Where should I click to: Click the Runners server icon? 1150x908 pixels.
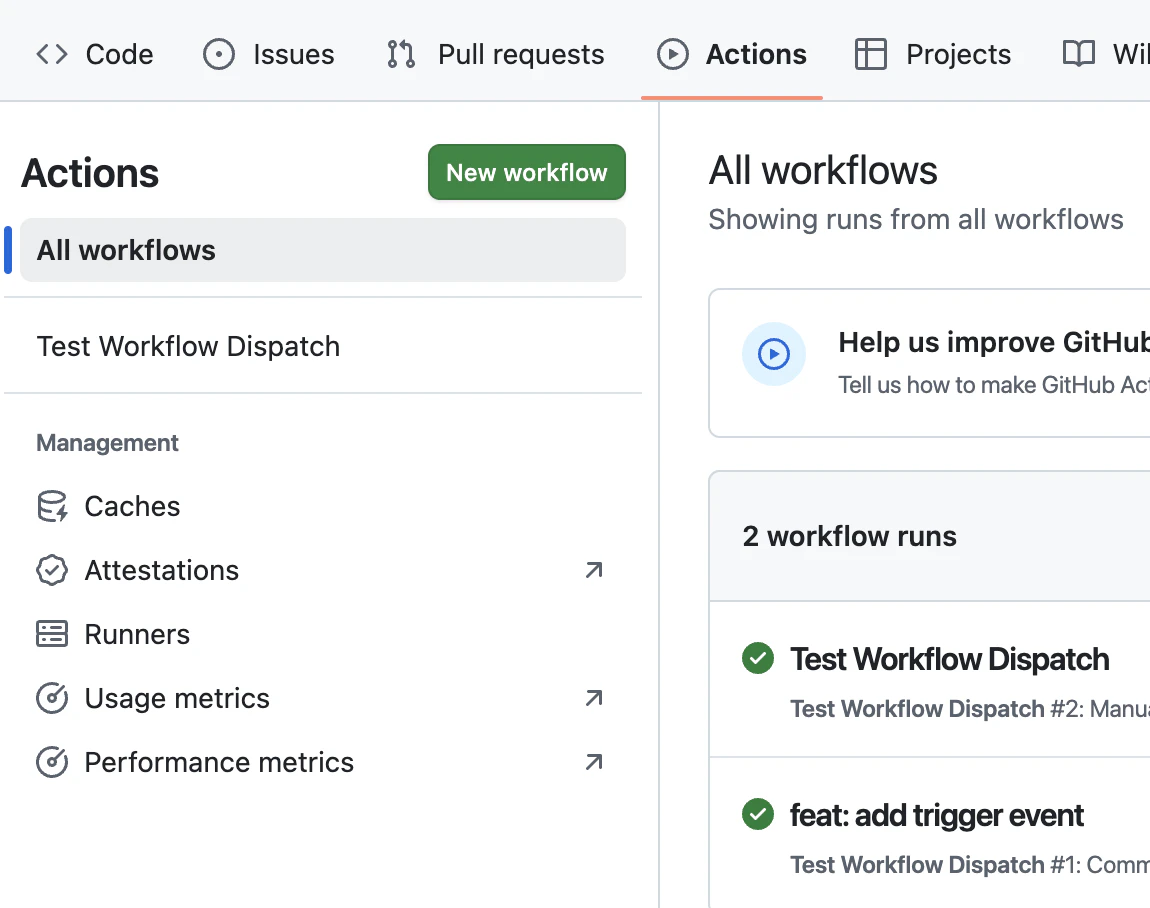click(52, 634)
